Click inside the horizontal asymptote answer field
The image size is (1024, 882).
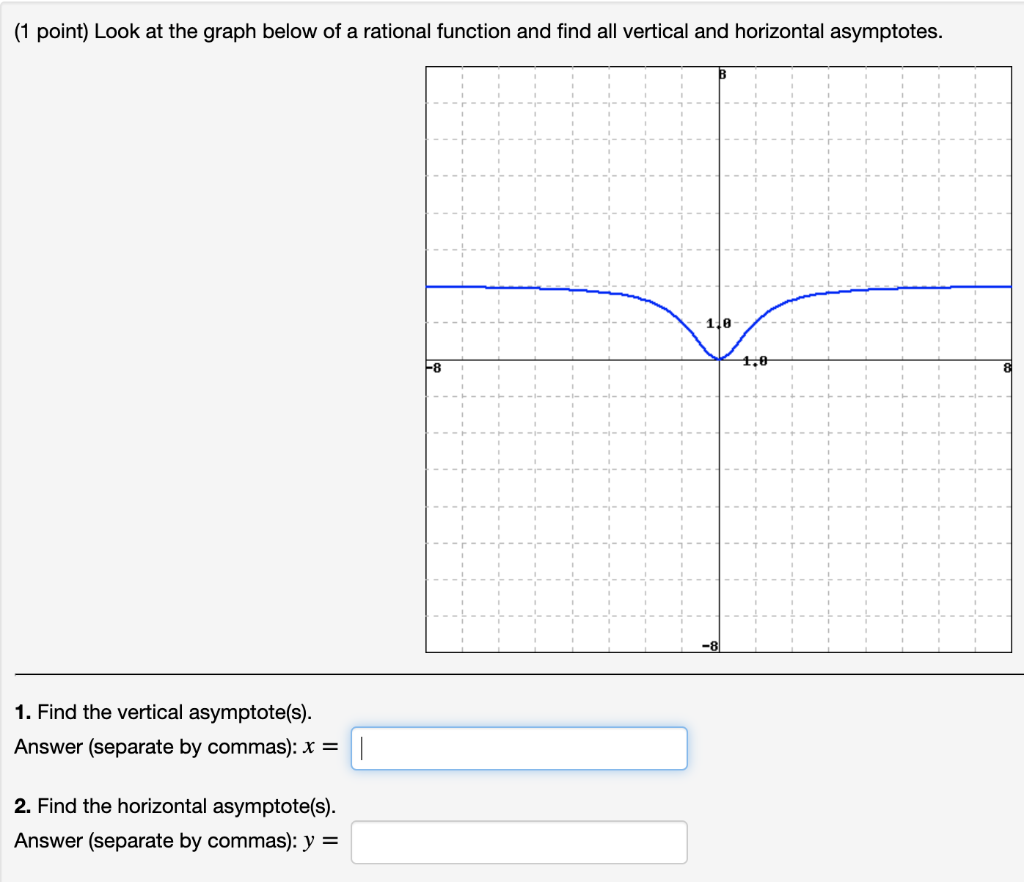(518, 841)
